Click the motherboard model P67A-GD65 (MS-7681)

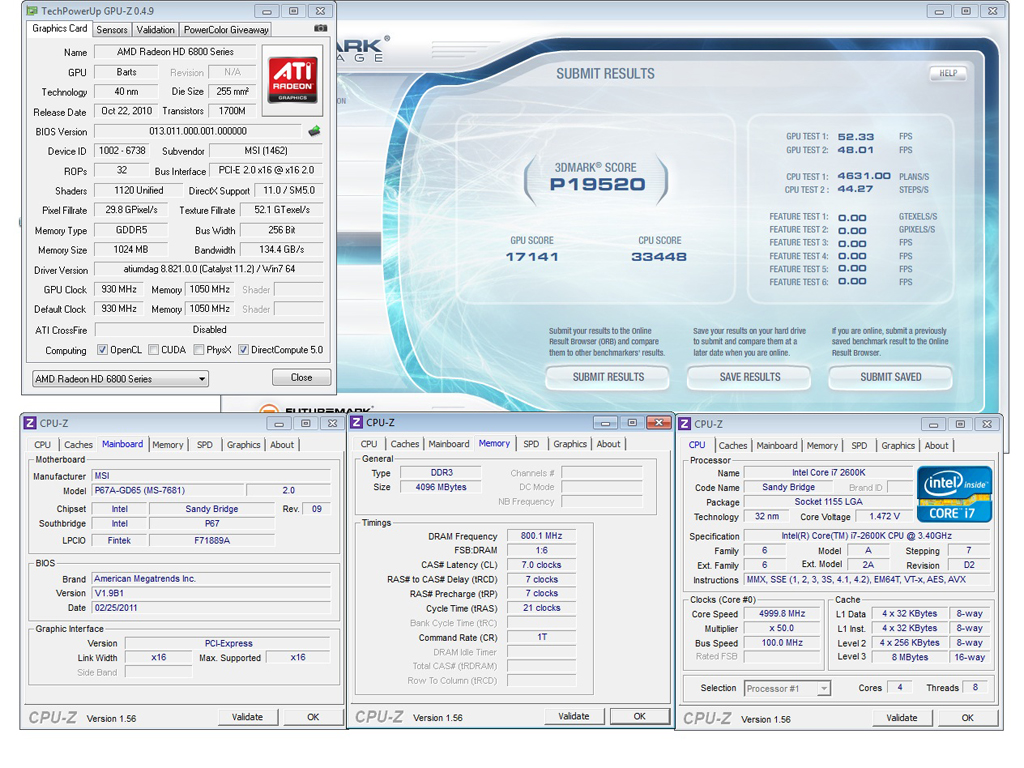(x=168, y=490)
